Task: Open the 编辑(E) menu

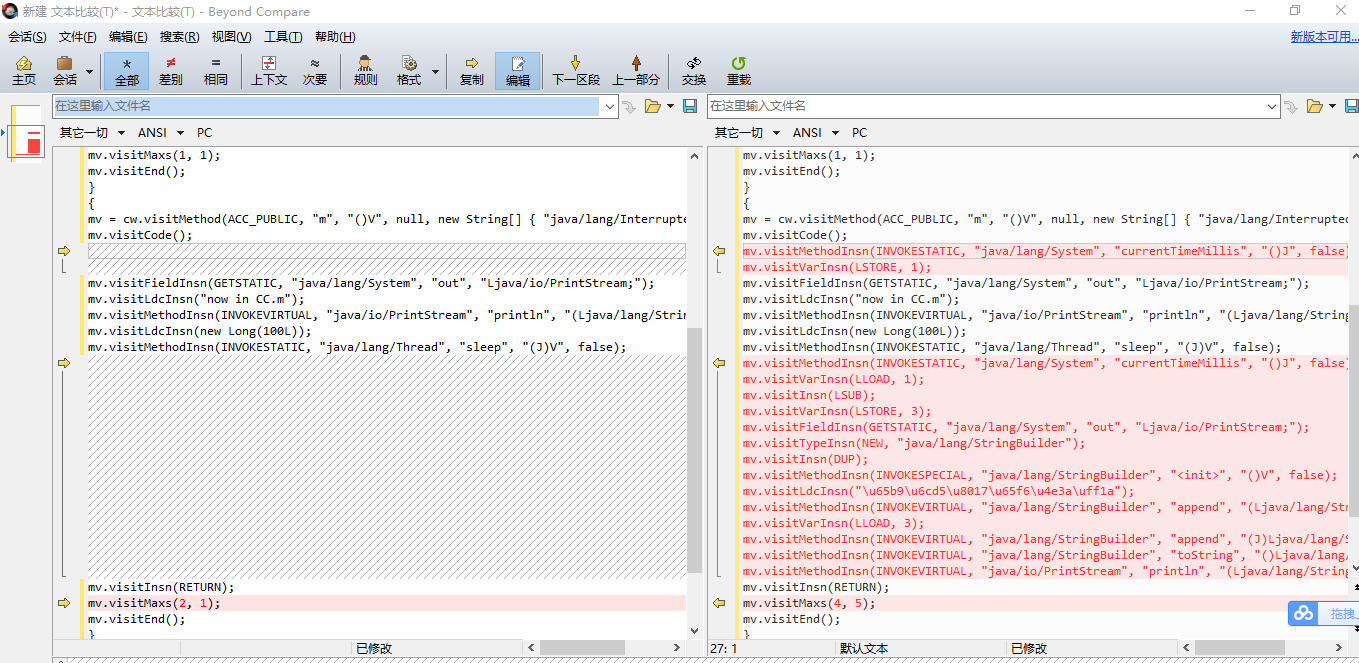Action: 128,37
